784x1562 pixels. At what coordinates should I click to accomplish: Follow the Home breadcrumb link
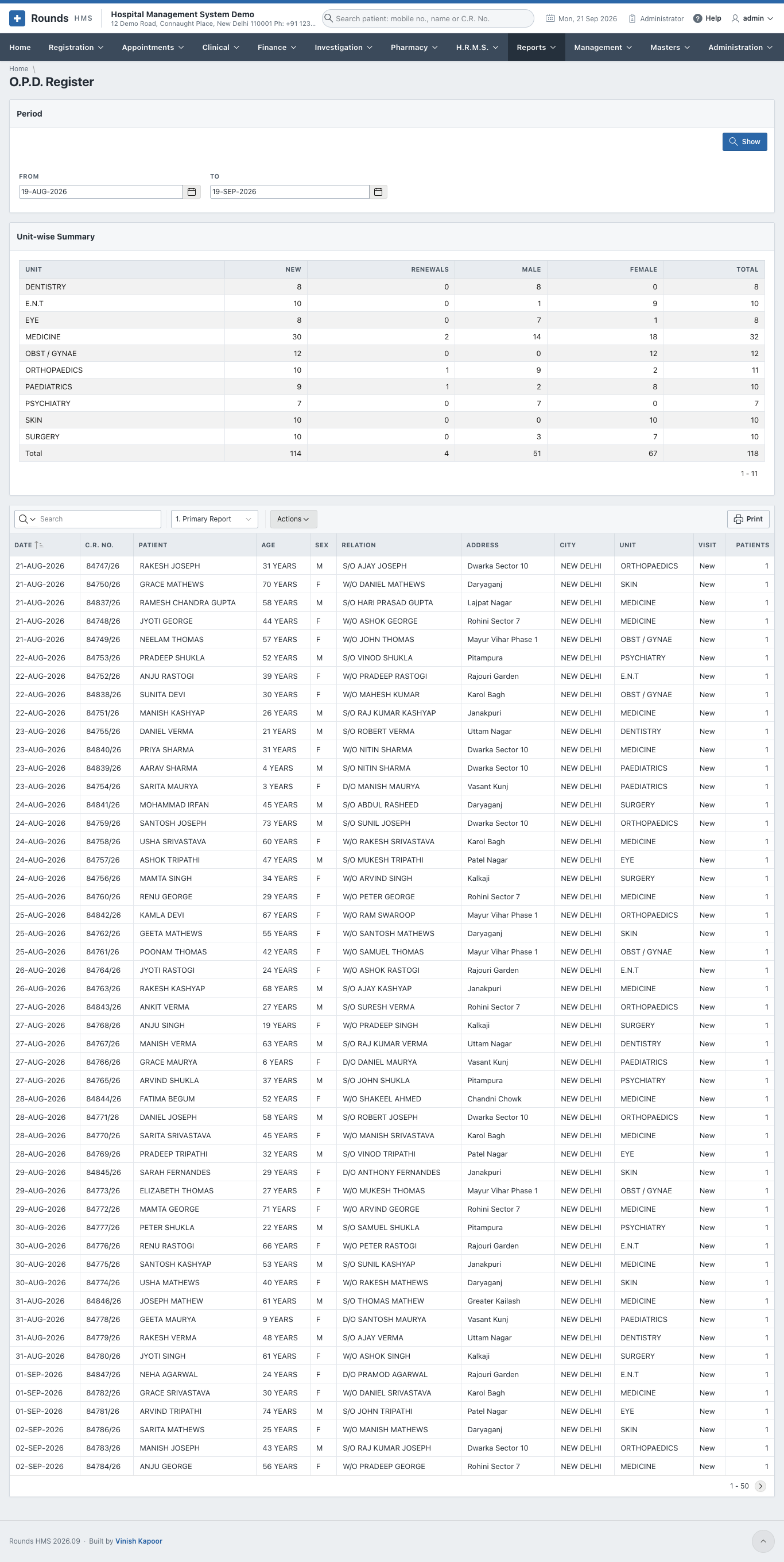19,69
